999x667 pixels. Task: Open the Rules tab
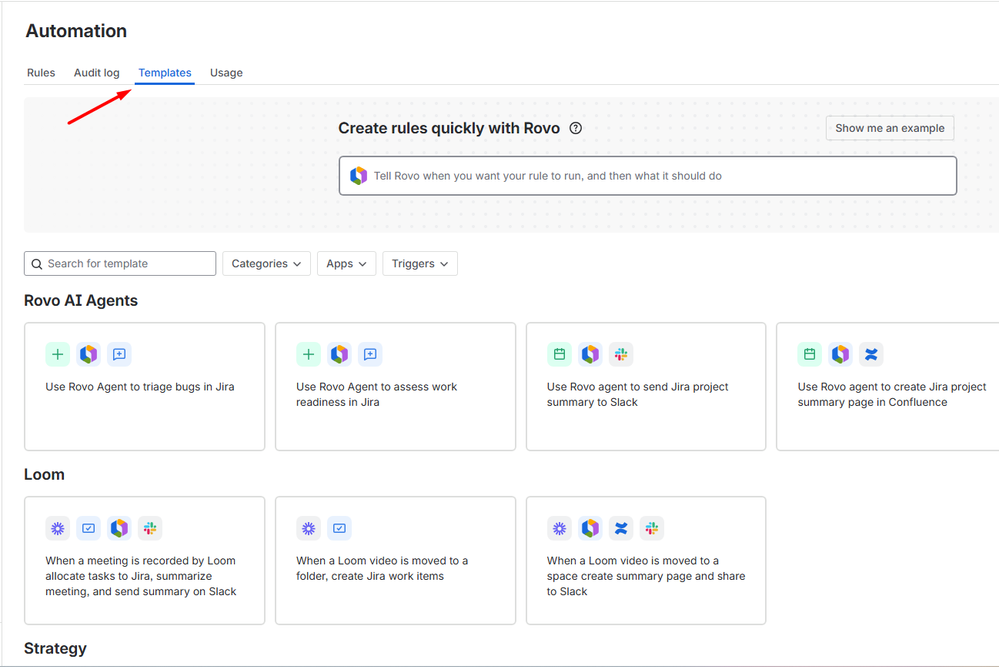pos(41,73)
